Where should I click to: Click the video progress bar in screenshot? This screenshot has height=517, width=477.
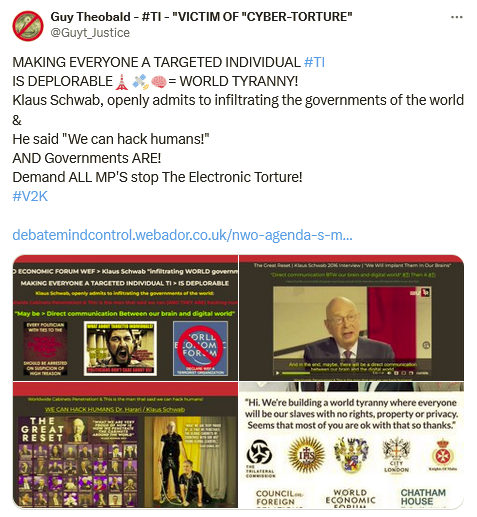[x=327, y=373]
